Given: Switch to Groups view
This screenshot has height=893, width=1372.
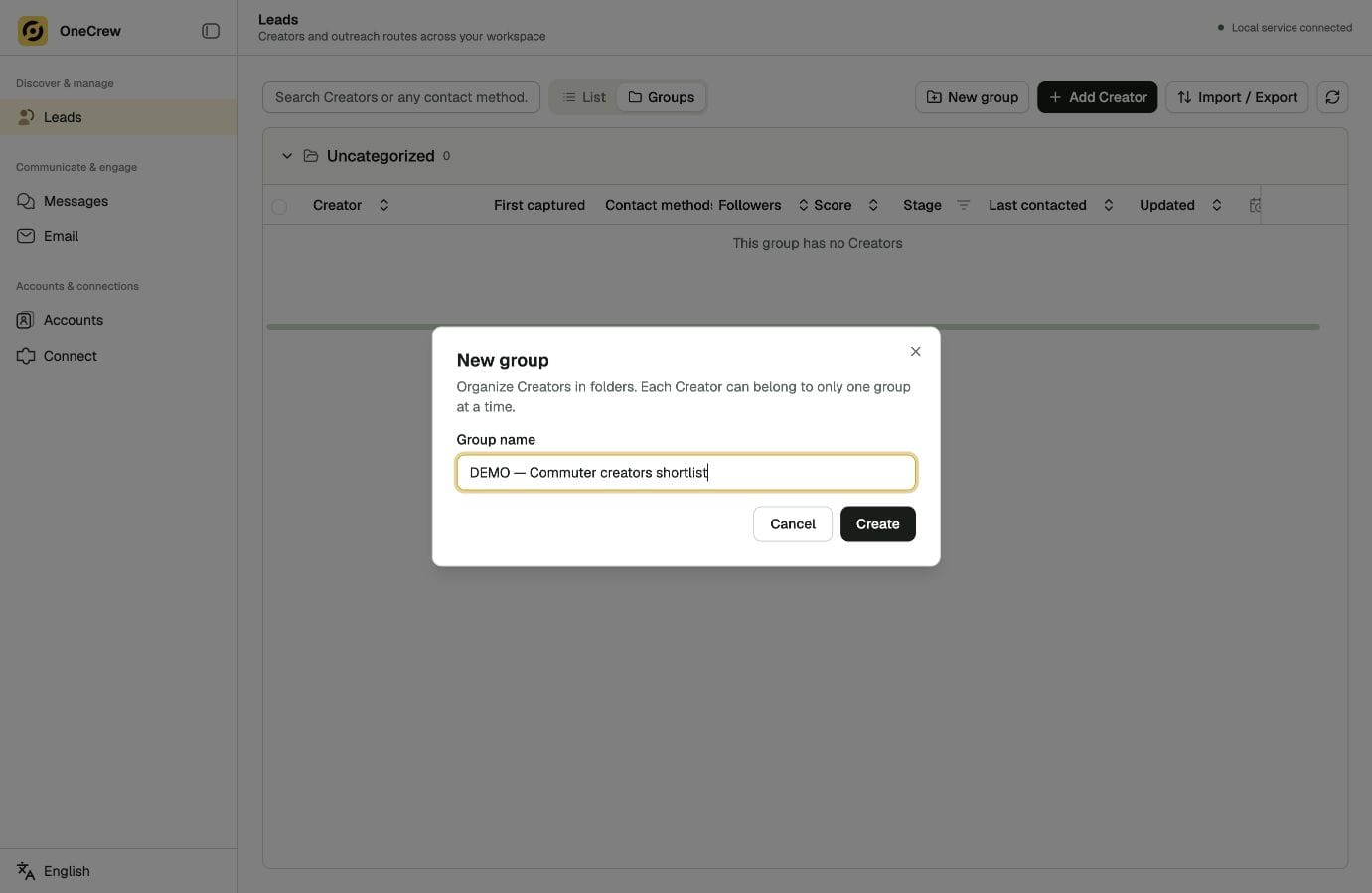Looking at the screenshot, I should (x=662, y=97).
